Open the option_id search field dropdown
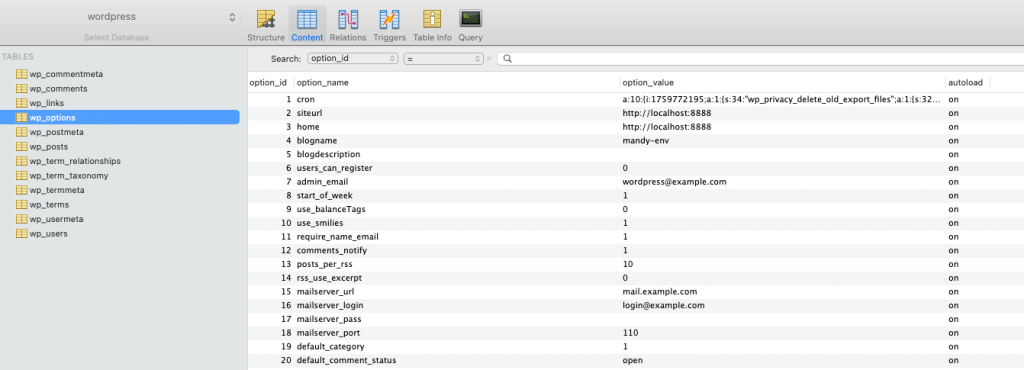Image resolution: width=1024 pixels, height=370 pixels. tap(353, 59)
